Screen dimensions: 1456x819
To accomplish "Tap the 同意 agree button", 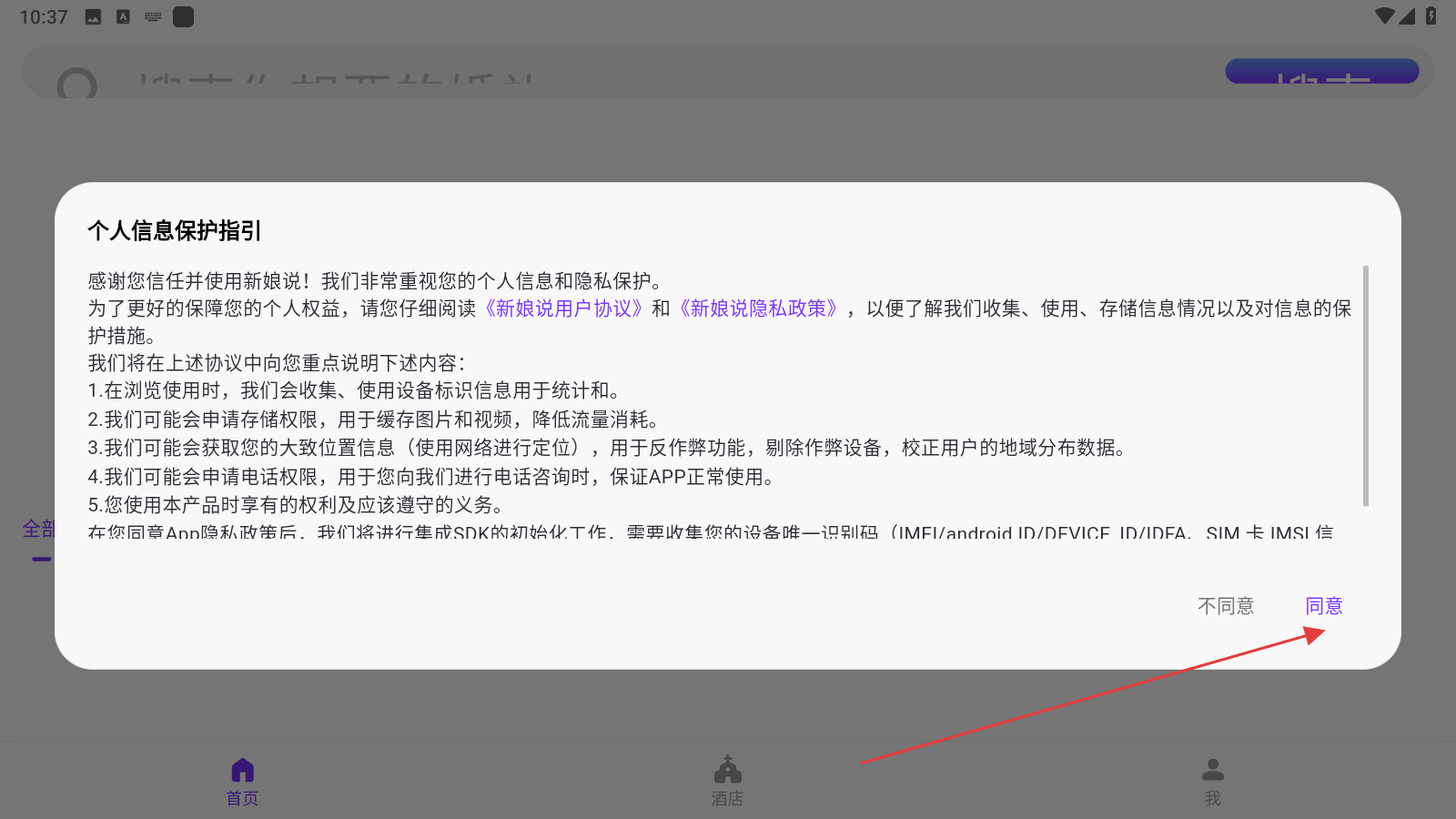I will point(1323,606).
